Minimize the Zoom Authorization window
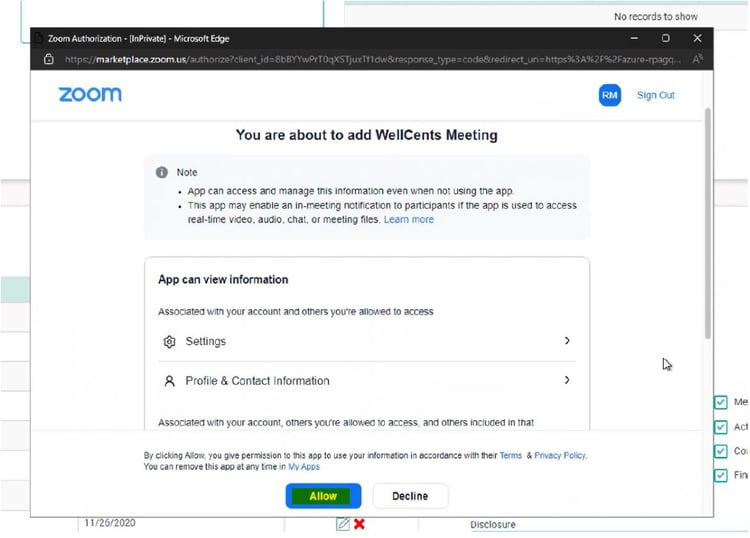 click(x=634, y=38)
